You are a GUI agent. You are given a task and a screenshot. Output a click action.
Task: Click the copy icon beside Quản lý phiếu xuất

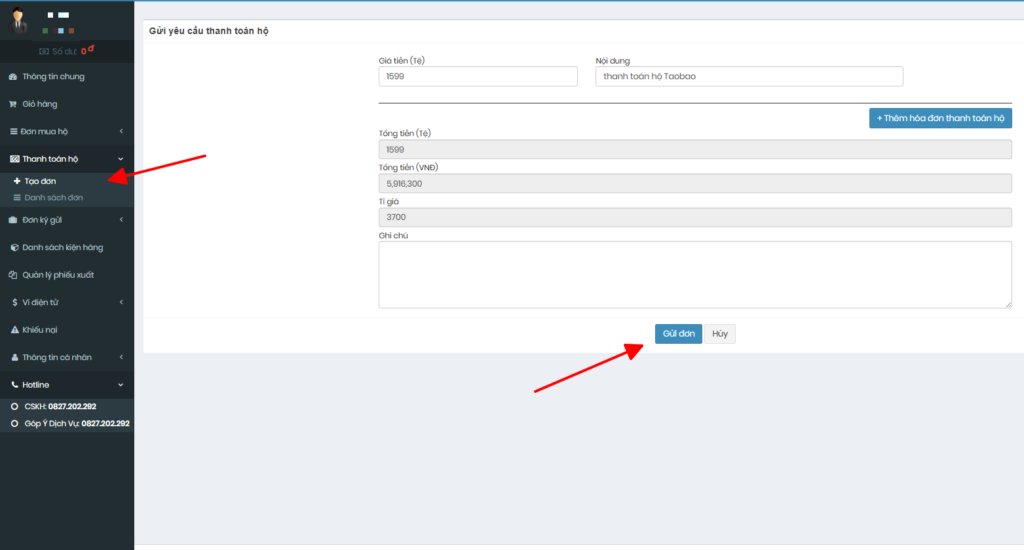coord(13,275)
